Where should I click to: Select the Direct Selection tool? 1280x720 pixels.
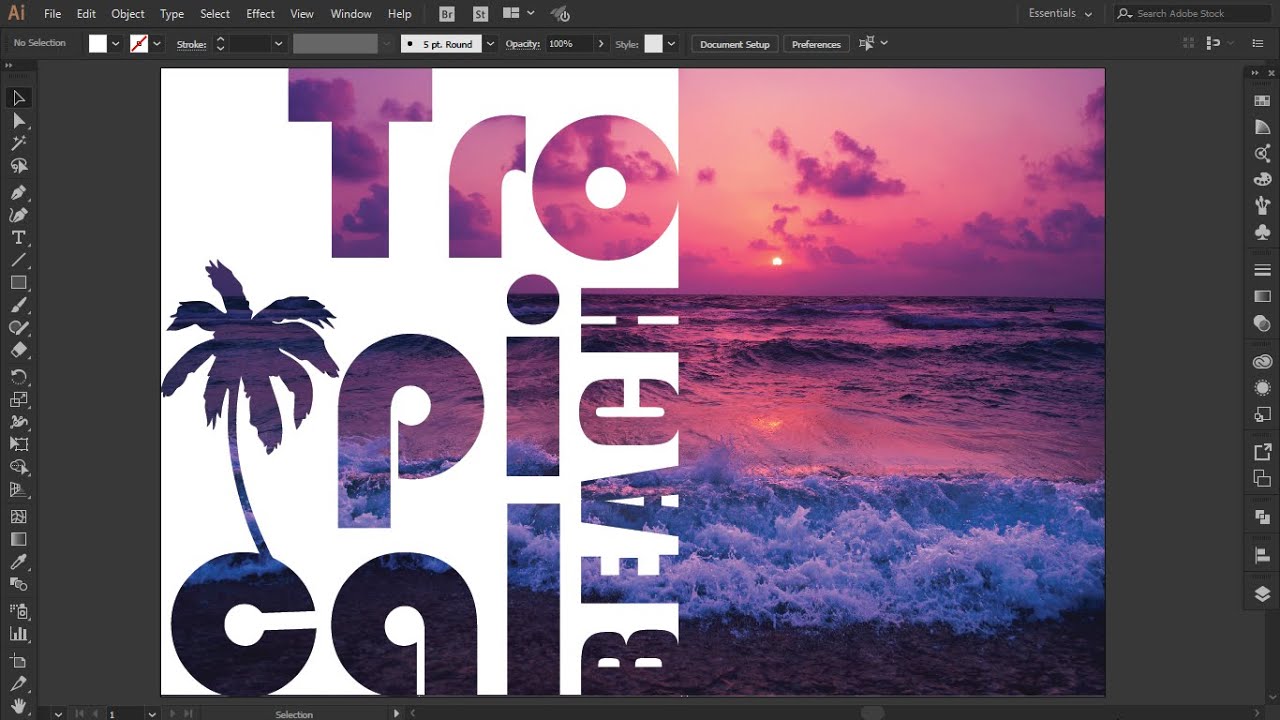[x=18, y=121]
